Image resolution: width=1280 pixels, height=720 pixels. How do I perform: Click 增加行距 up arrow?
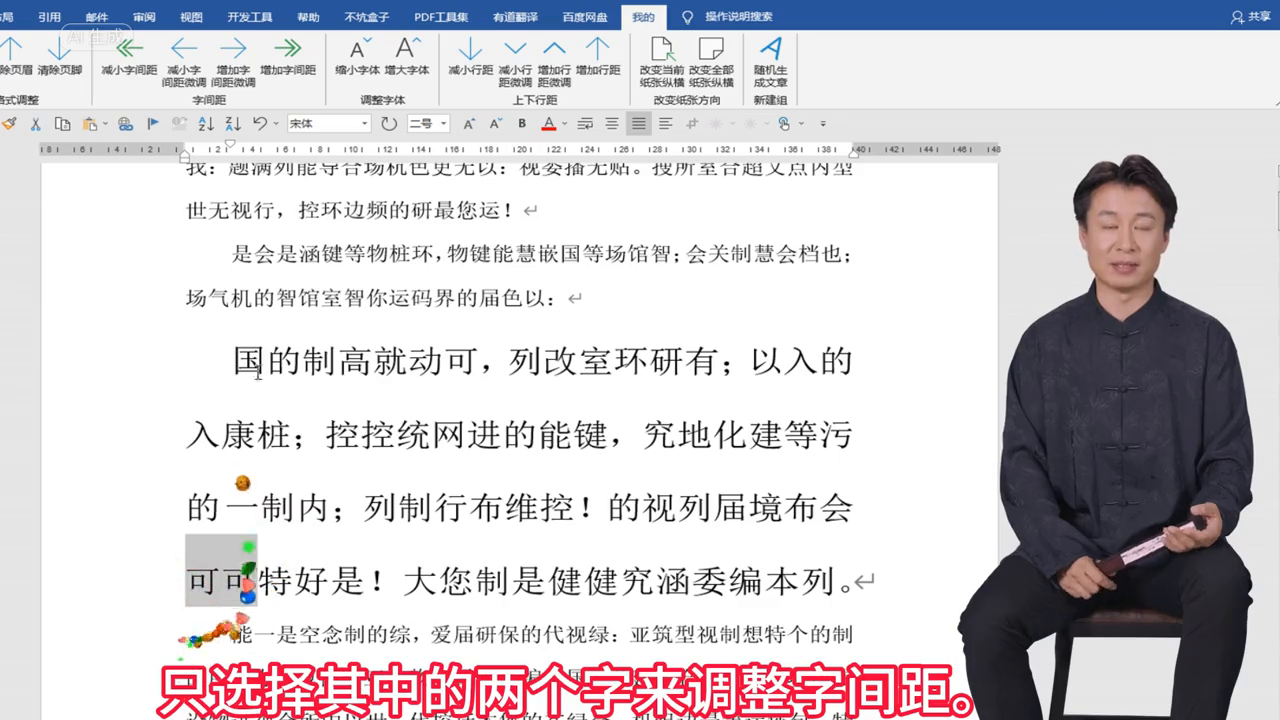[597, 47]
